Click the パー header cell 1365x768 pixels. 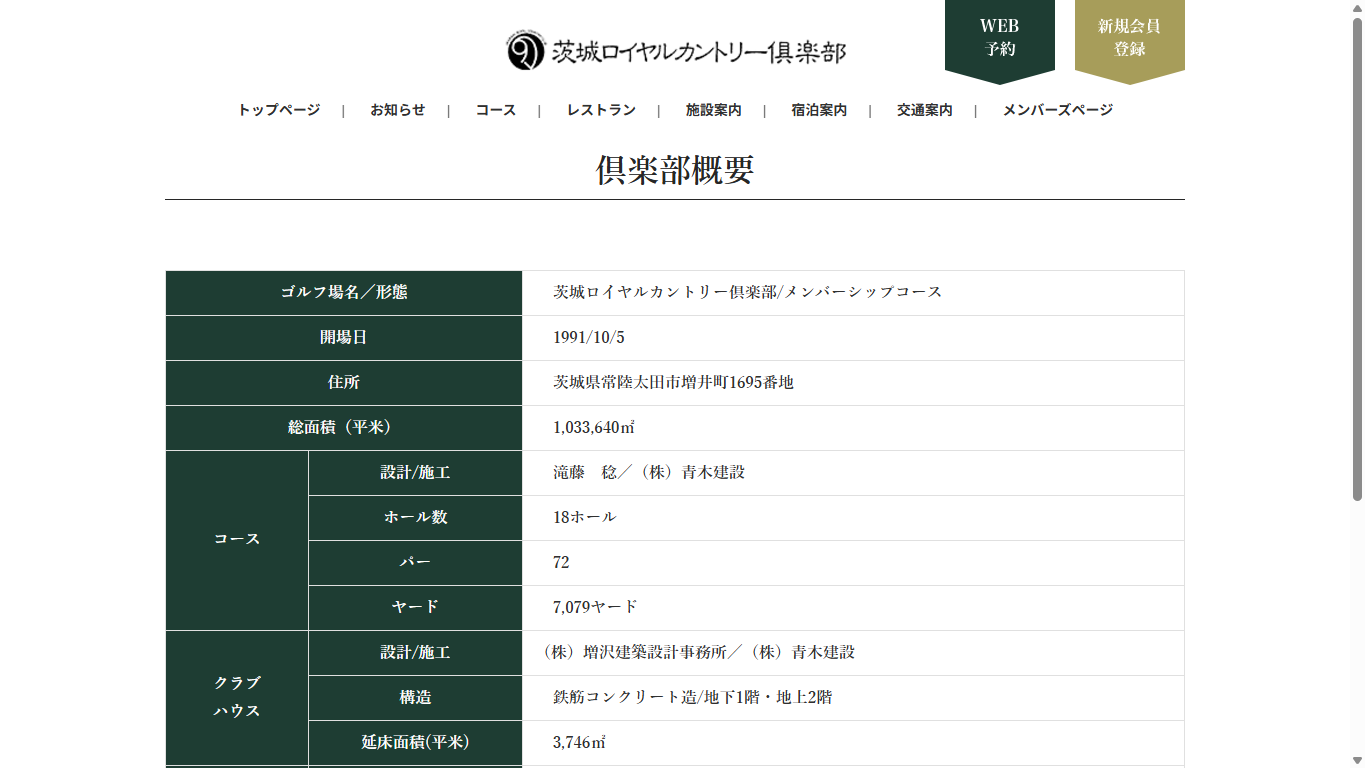click(415, 563)
